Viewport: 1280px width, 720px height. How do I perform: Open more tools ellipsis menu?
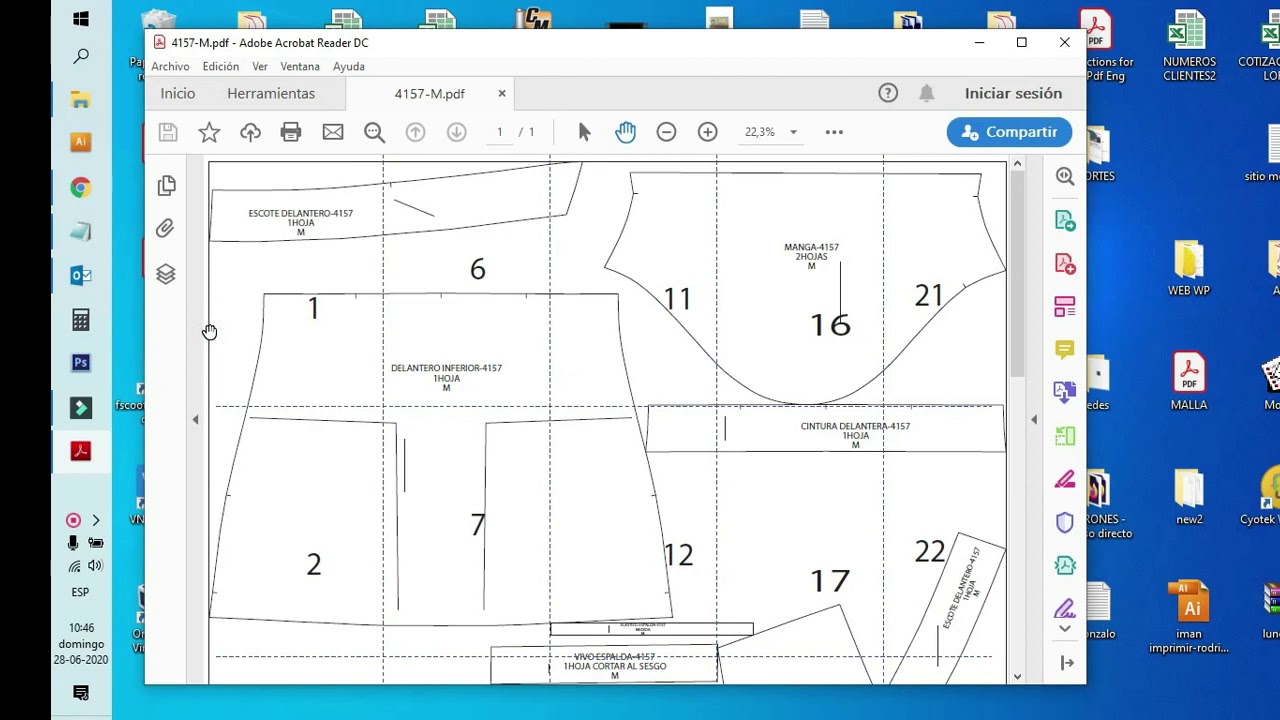click(x=834, y=132)
